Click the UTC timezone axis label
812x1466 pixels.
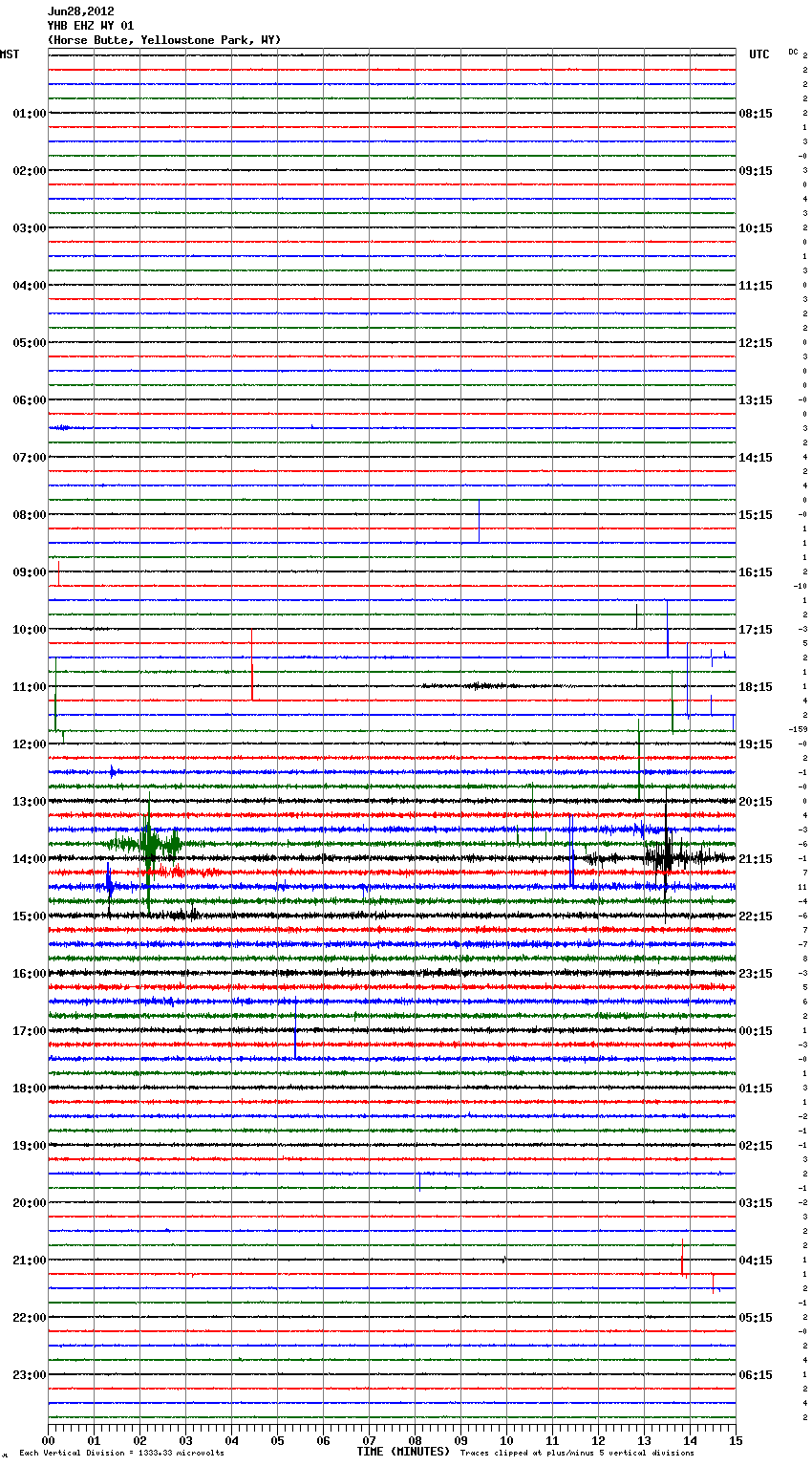[x=759, y=54]
